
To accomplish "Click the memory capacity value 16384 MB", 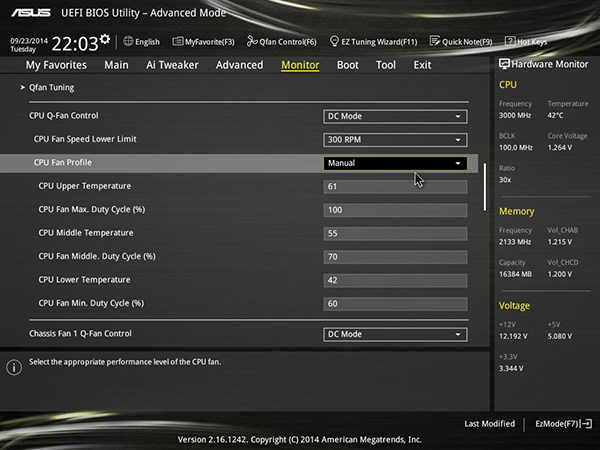I will point(515,274).
